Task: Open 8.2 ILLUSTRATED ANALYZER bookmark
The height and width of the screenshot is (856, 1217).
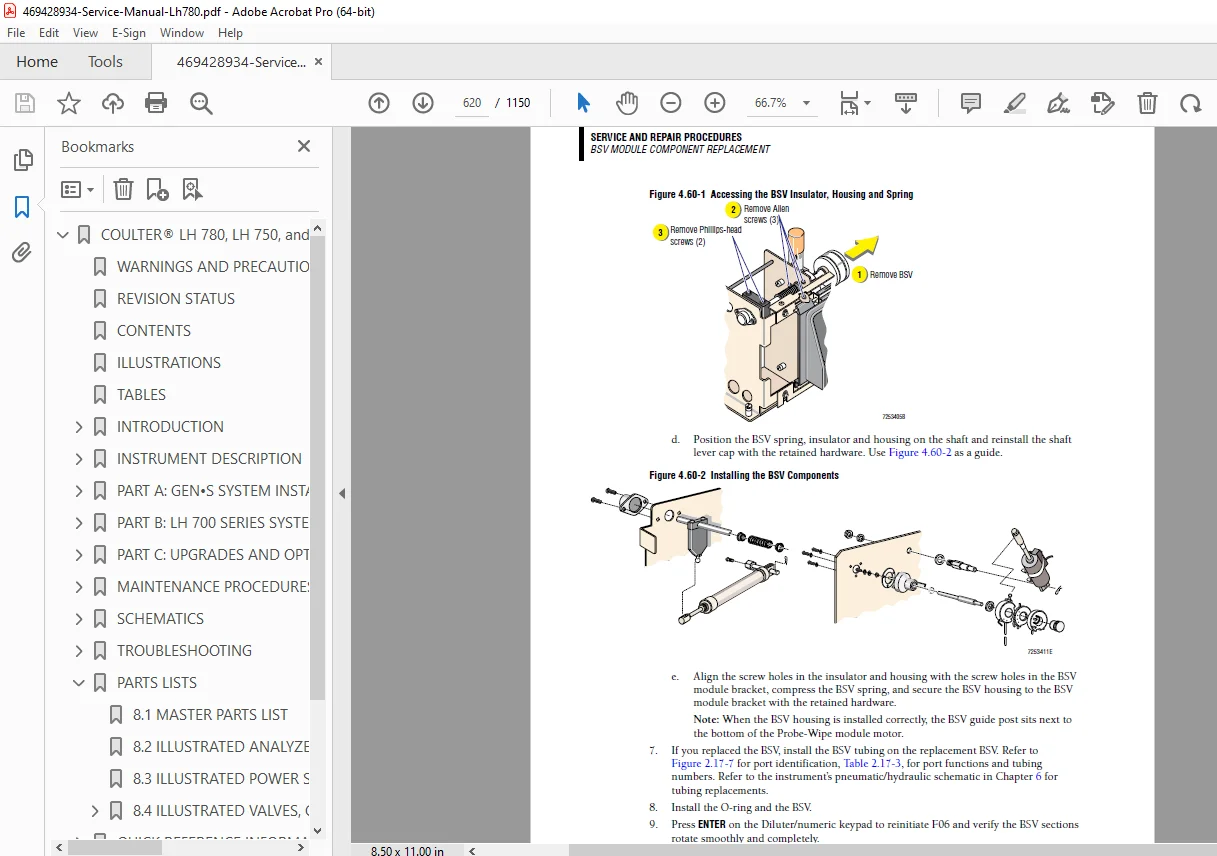Action: 220,747
